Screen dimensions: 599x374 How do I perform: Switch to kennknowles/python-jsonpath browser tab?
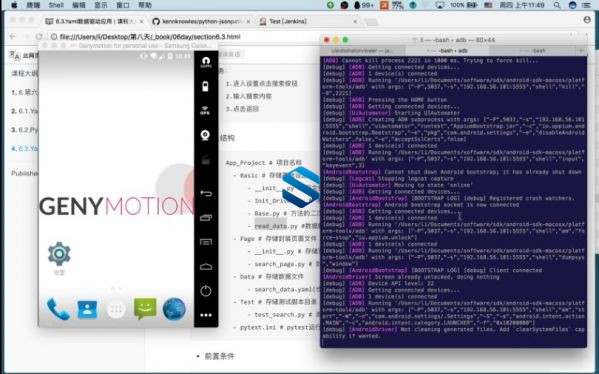(201, 21)
